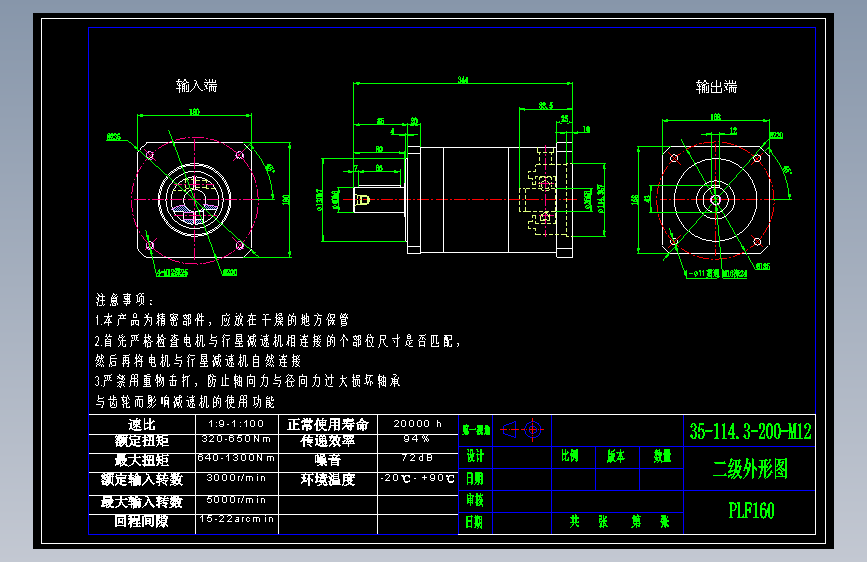Image resolution: width=867 pixels, height=562 pixels.
Task: Click the '第' sheet number label
Action: 636,522
